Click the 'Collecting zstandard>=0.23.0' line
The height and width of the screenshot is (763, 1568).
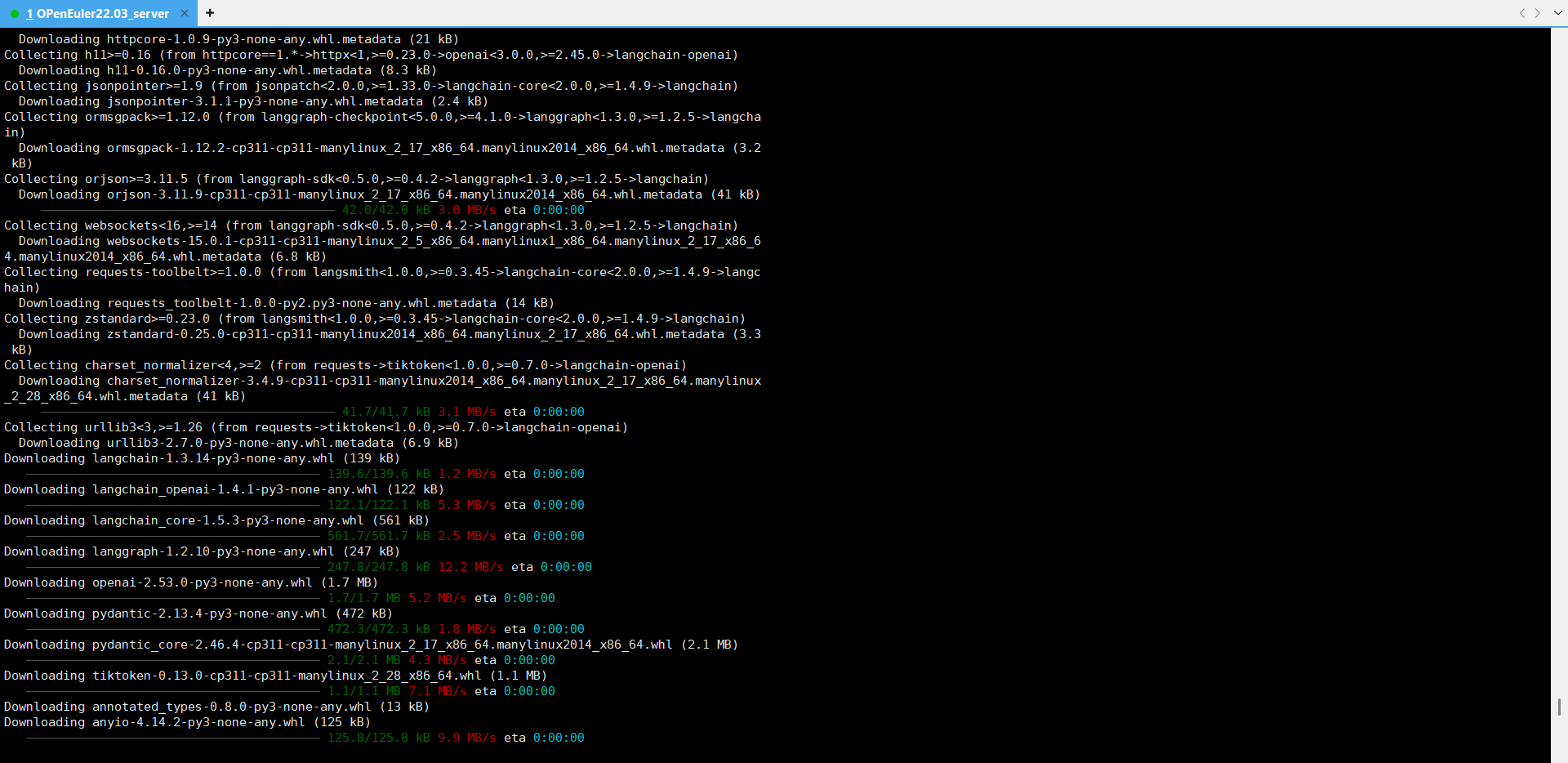(375, 319)
